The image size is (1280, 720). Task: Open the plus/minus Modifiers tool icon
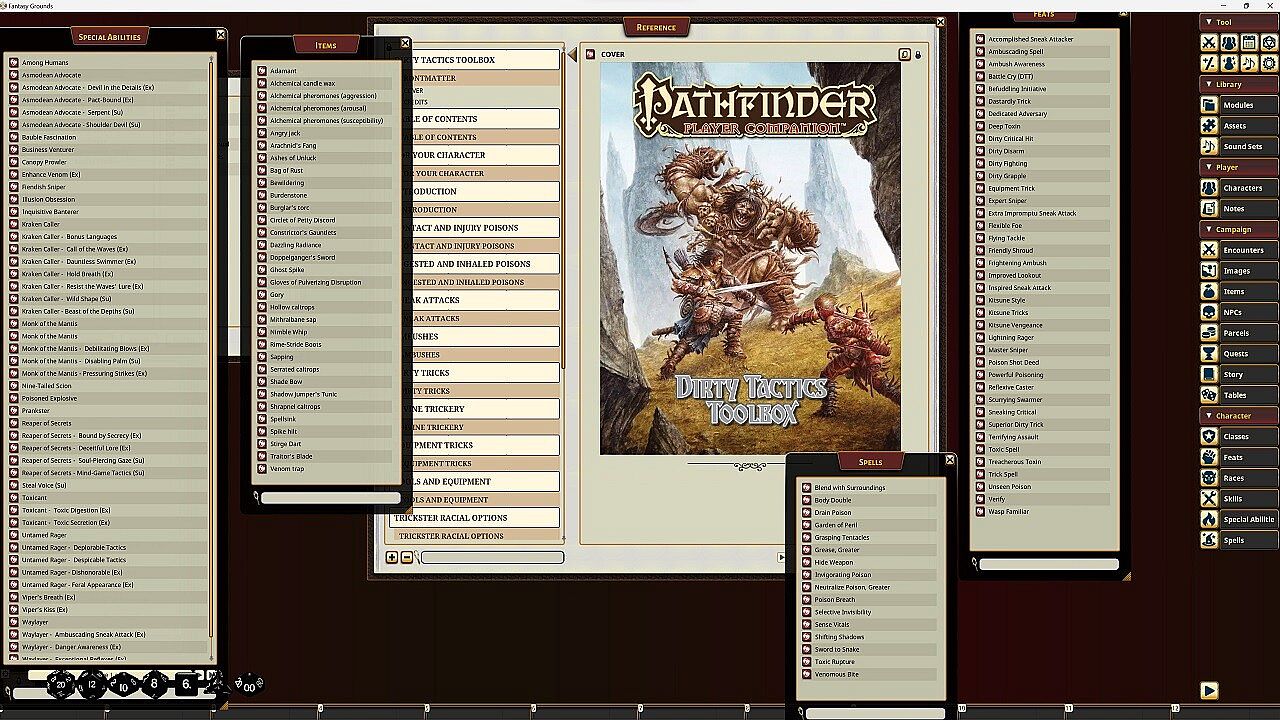[1209, 62]
